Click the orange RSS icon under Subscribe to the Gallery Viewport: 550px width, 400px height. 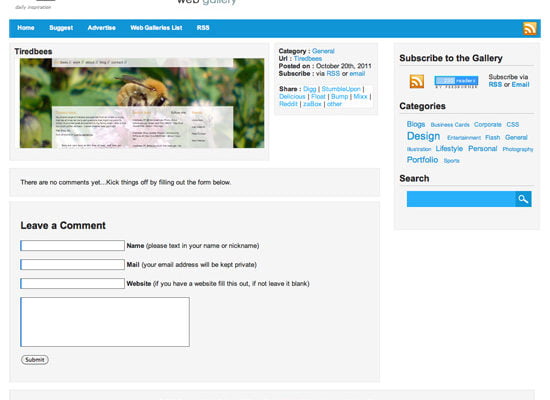tap(417, 81)
